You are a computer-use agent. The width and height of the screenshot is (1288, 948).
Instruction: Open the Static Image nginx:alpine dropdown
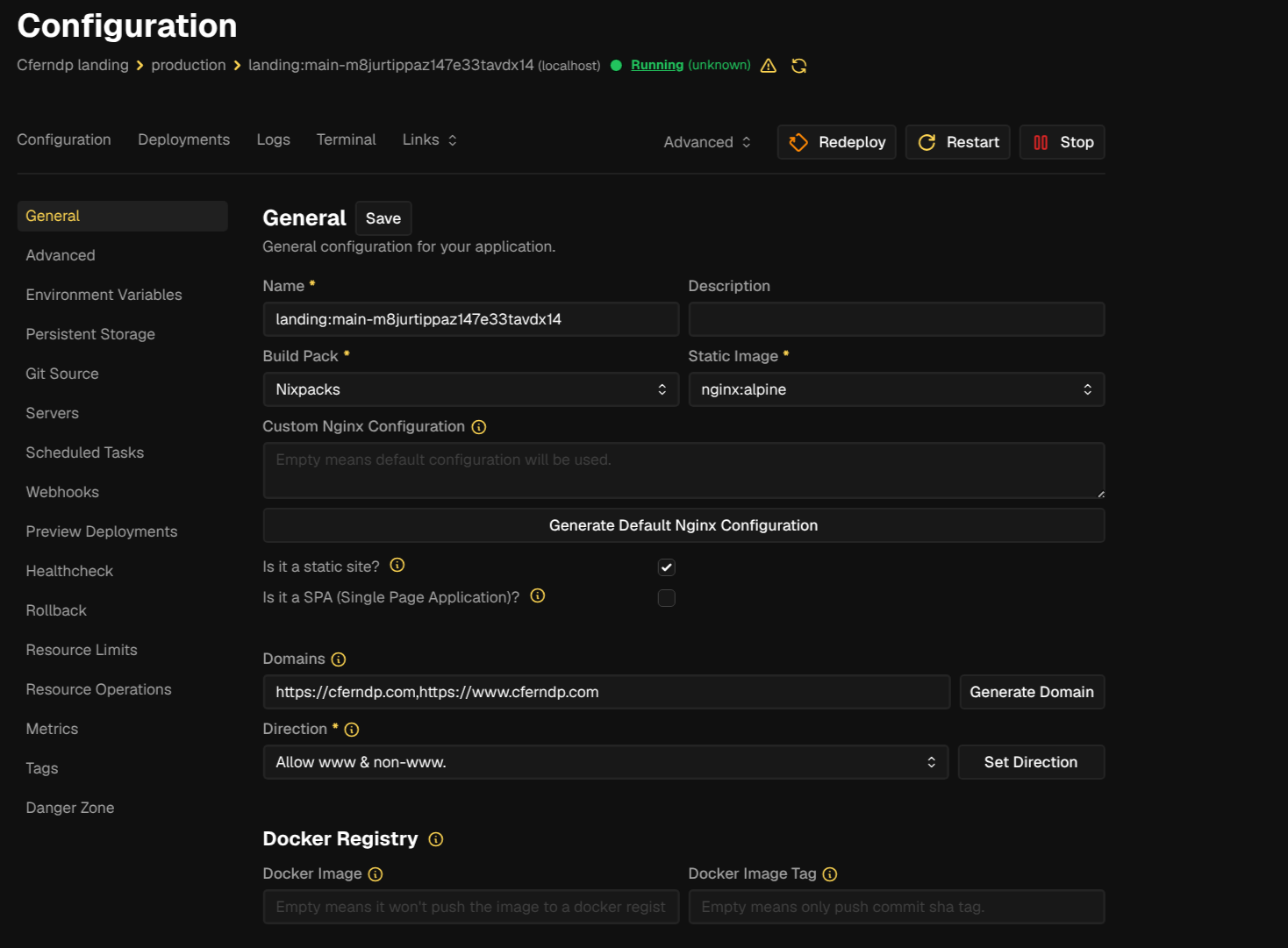point(897,389)
